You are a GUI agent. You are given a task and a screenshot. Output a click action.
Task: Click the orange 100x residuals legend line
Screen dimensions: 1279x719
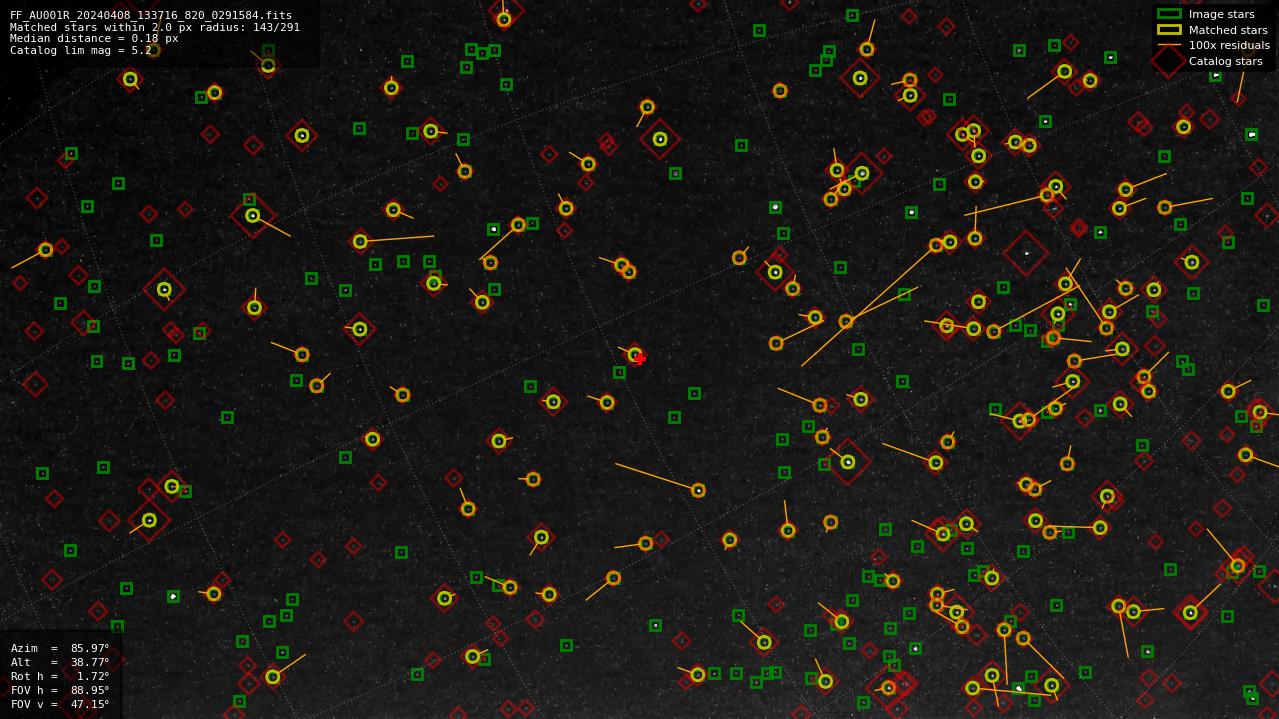click(1169, 45)
